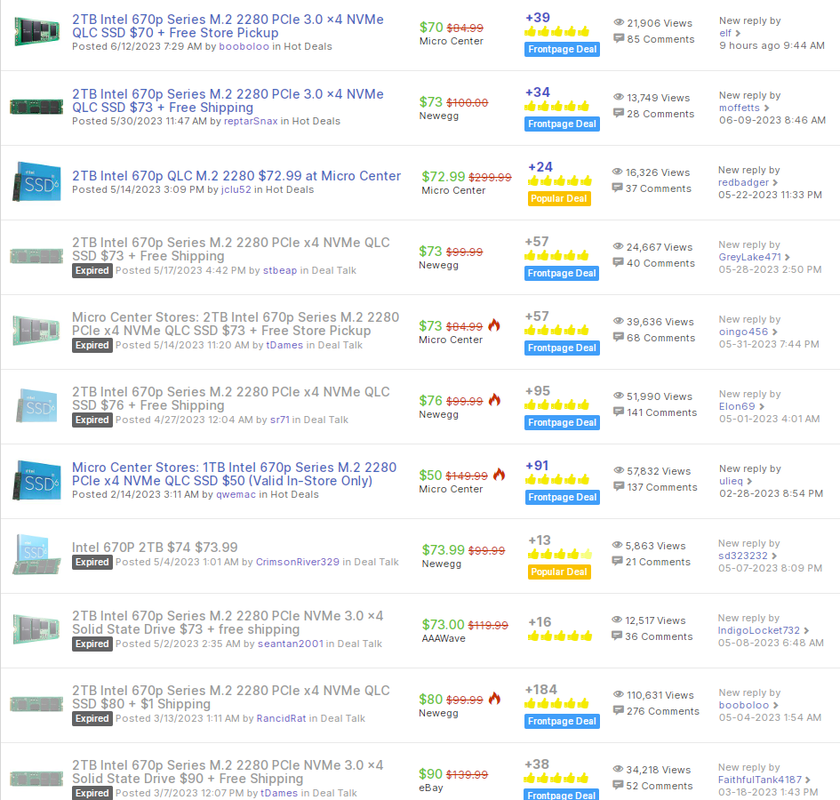Open the $70 Free Store Pickup deal title

[x=228, y=26]
